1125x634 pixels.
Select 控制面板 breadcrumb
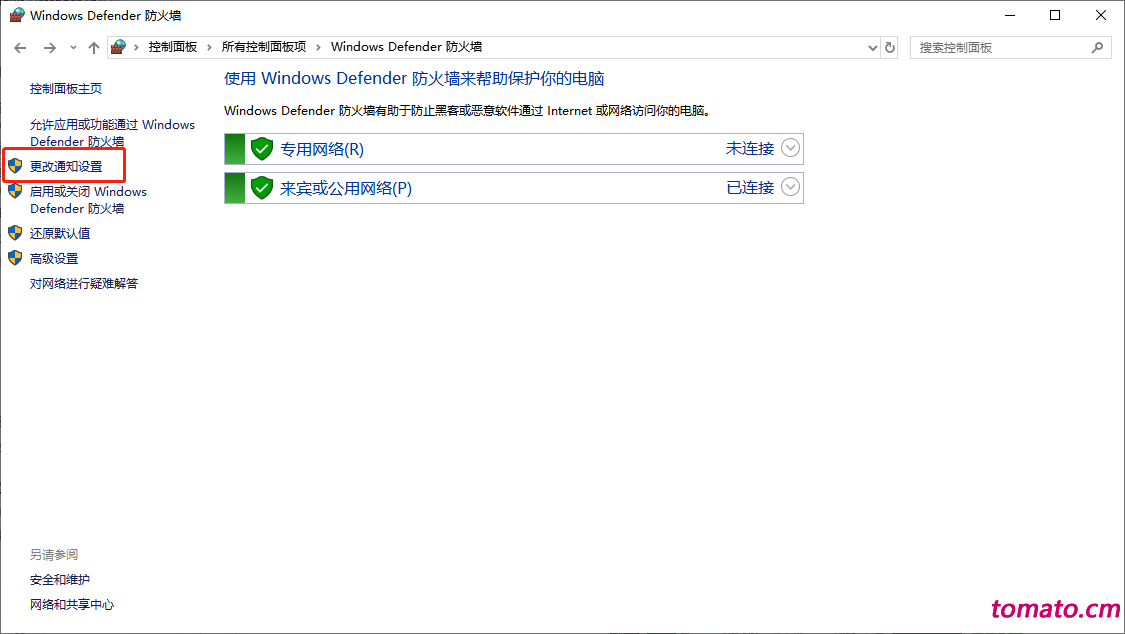click(x=172, y=47)
